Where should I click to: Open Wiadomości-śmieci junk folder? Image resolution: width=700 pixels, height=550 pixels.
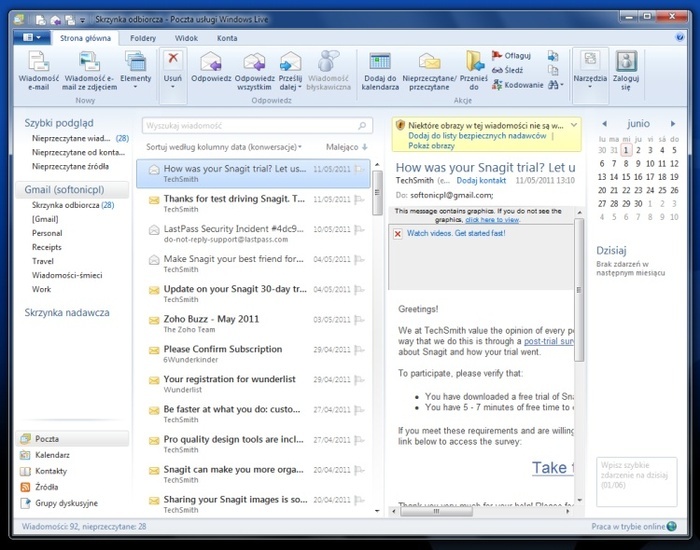[x=67, y=275]
